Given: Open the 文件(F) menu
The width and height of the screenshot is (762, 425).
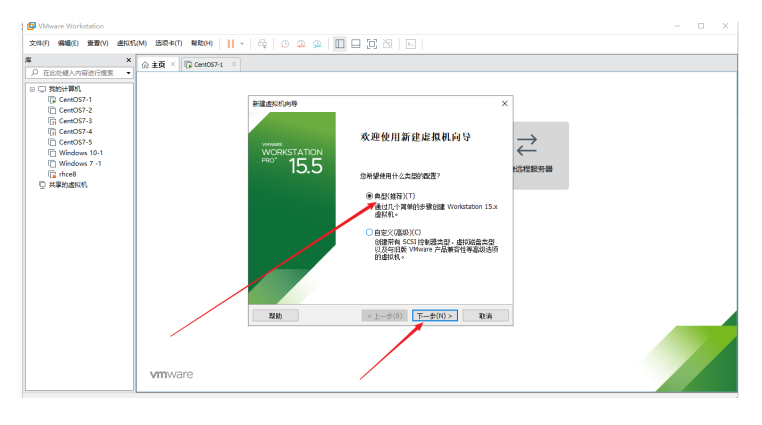Looking at the screenshot, I should coord(39,43).
